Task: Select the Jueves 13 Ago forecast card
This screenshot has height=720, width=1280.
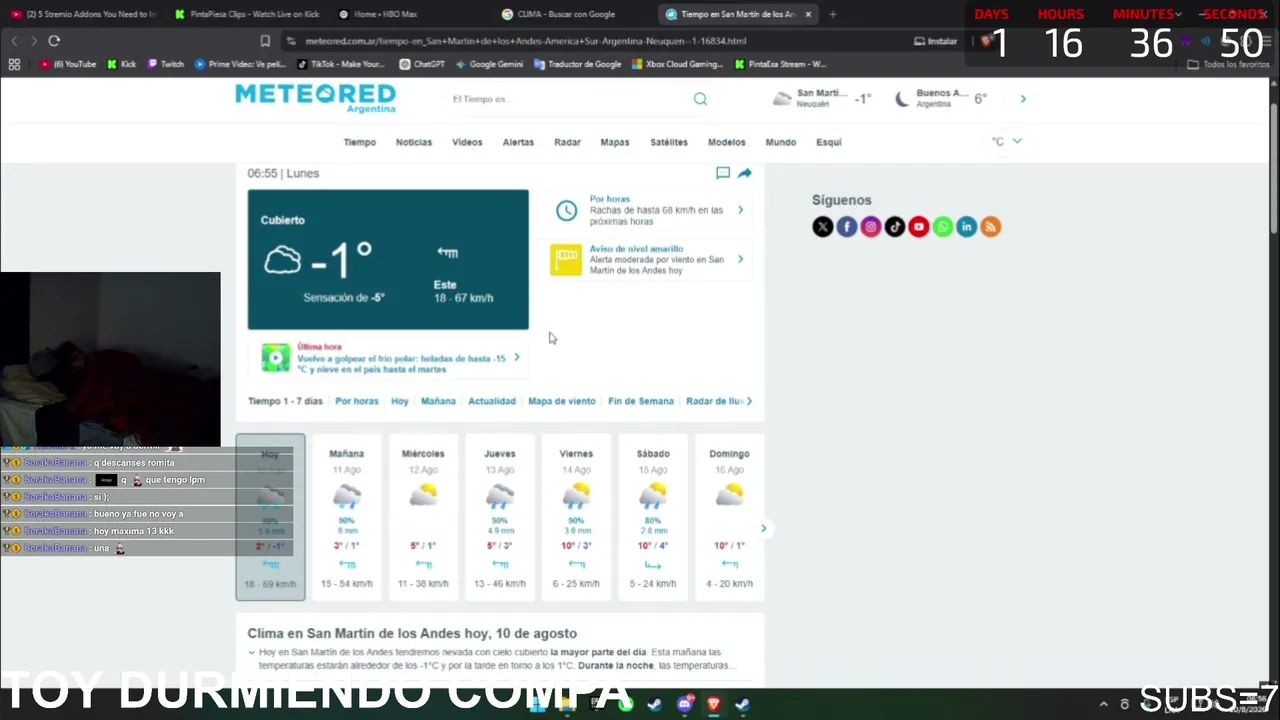Action: coord(500,517)
